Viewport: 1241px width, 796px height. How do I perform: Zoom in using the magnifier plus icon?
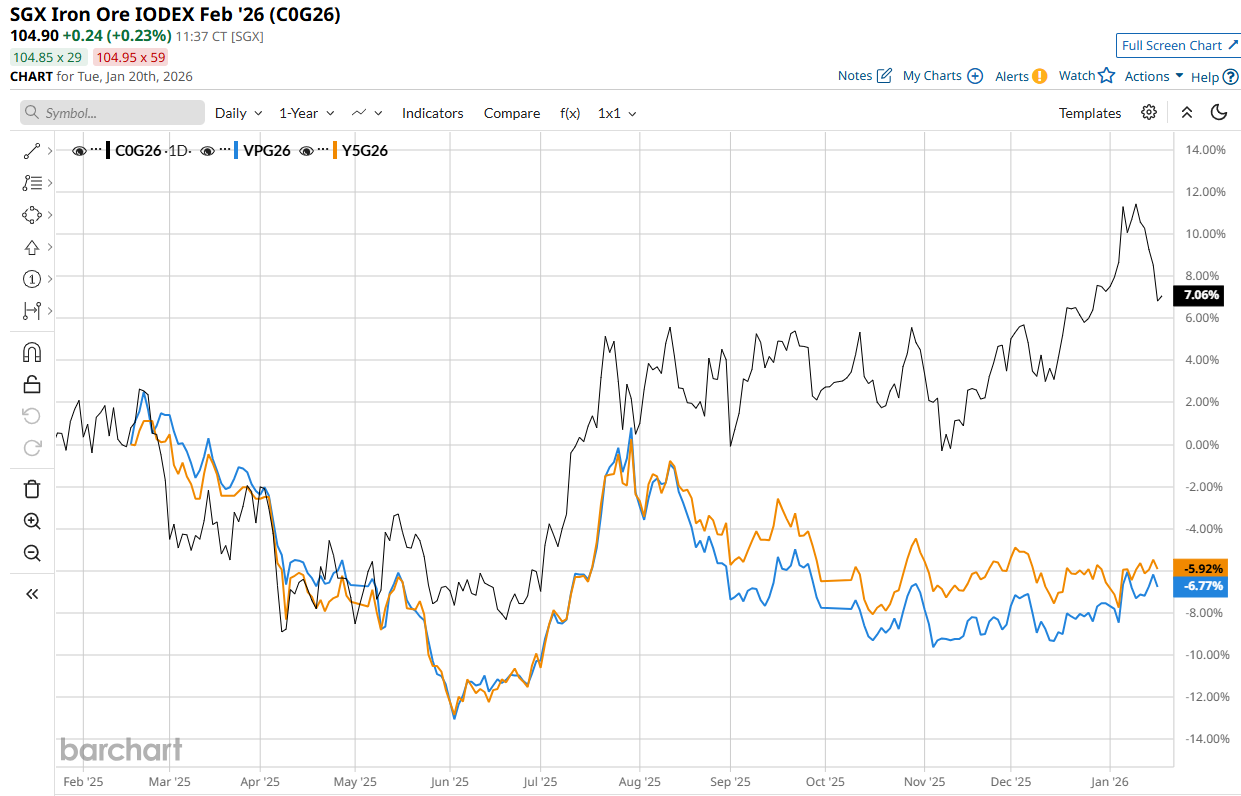[x=32, y=521]
